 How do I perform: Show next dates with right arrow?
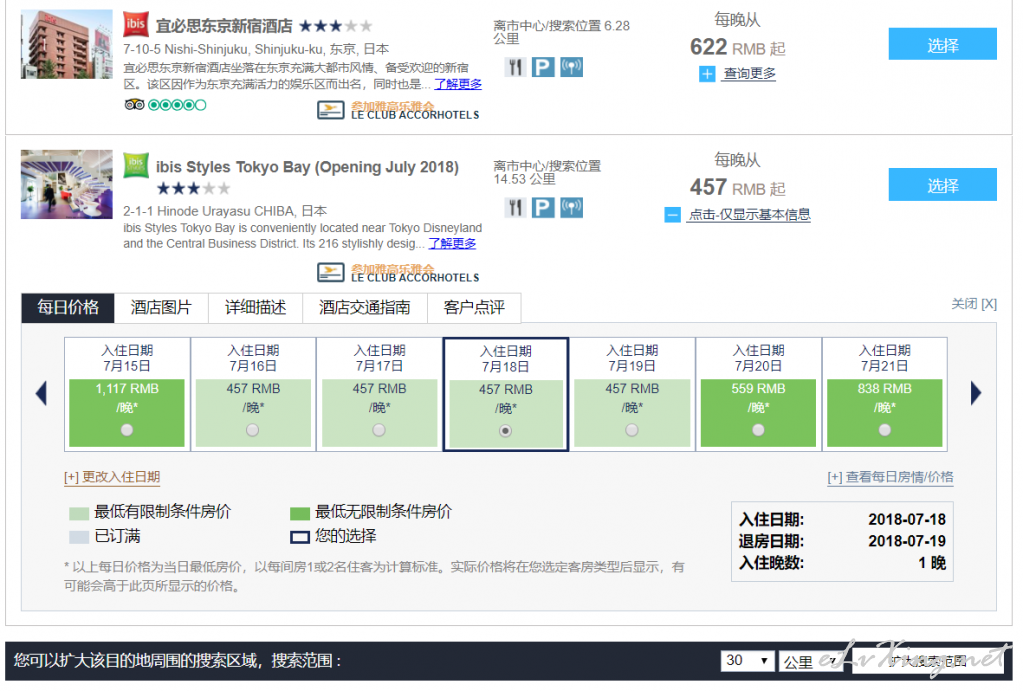975,393
